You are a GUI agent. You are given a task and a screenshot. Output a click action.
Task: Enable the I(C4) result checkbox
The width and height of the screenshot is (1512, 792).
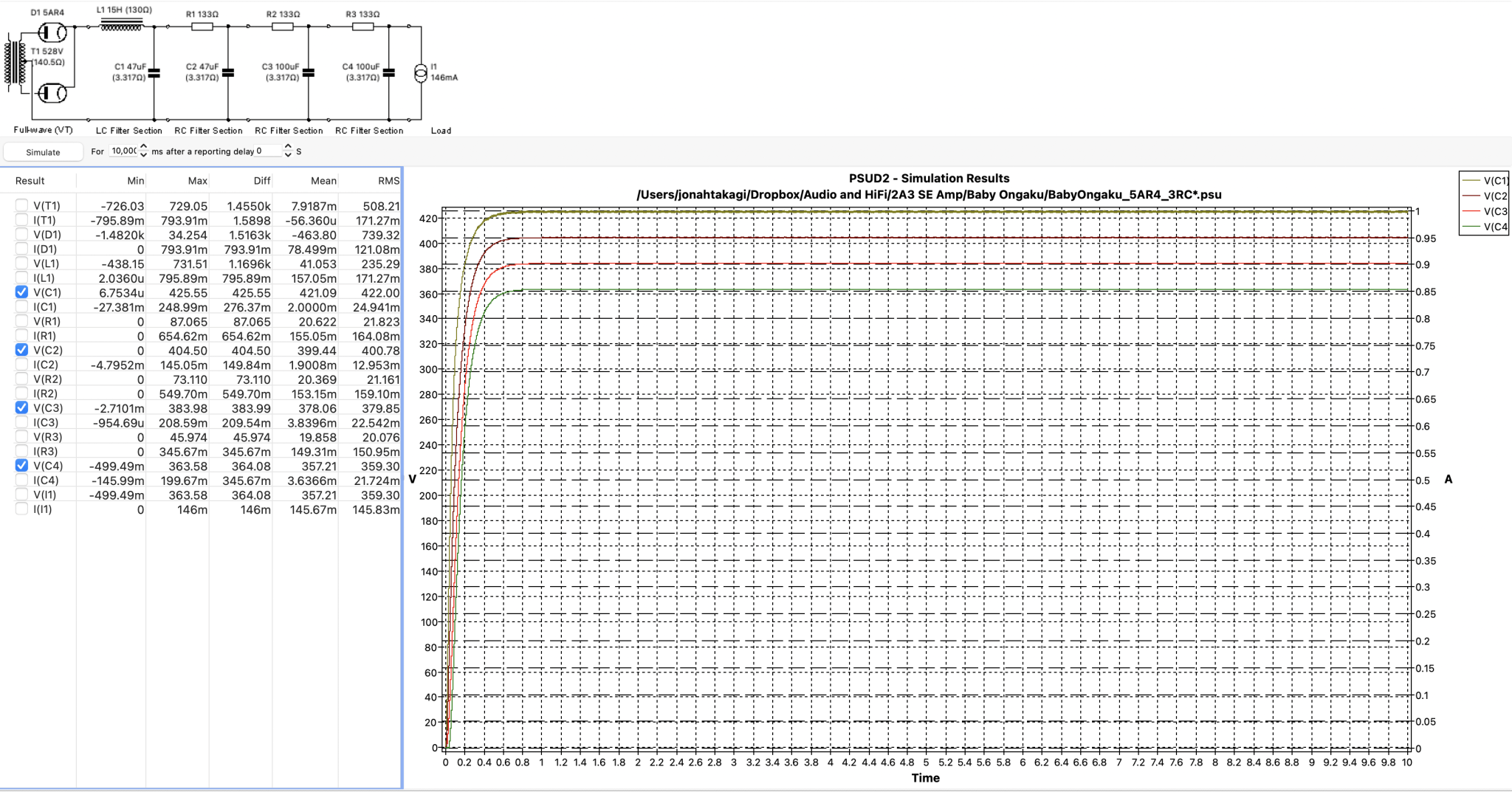21,481
